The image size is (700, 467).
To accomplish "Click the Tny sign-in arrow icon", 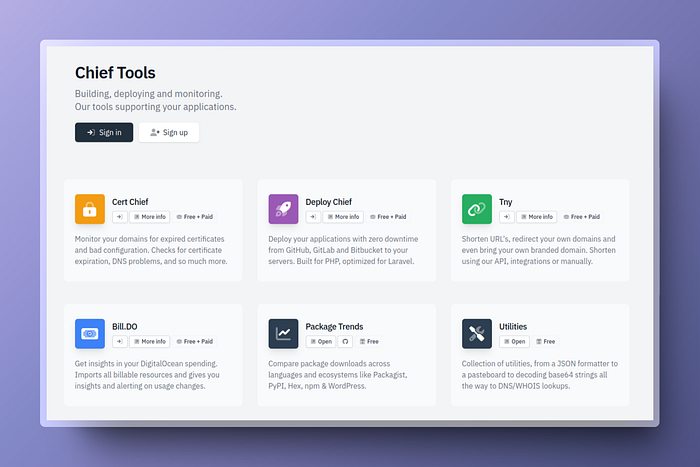I will tap(507, 217).
